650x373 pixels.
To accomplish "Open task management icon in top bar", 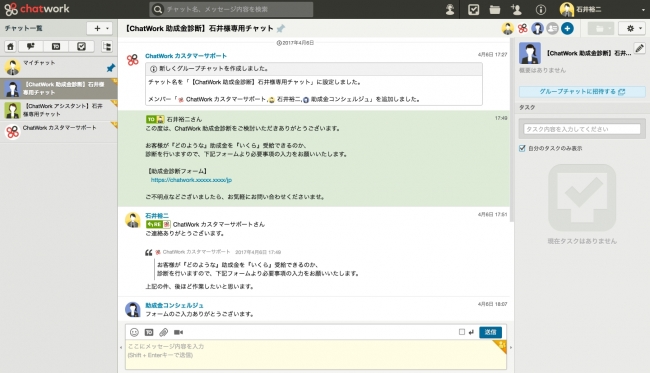I will [473, 9].
